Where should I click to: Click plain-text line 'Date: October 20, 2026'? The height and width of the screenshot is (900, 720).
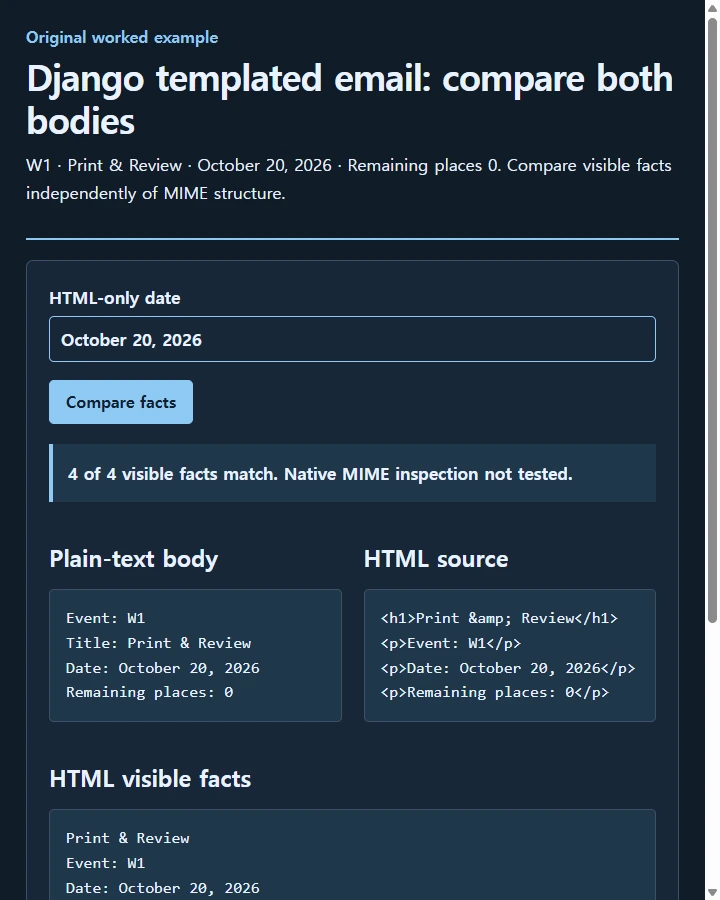pyautogui.click(x=162, y=668)
